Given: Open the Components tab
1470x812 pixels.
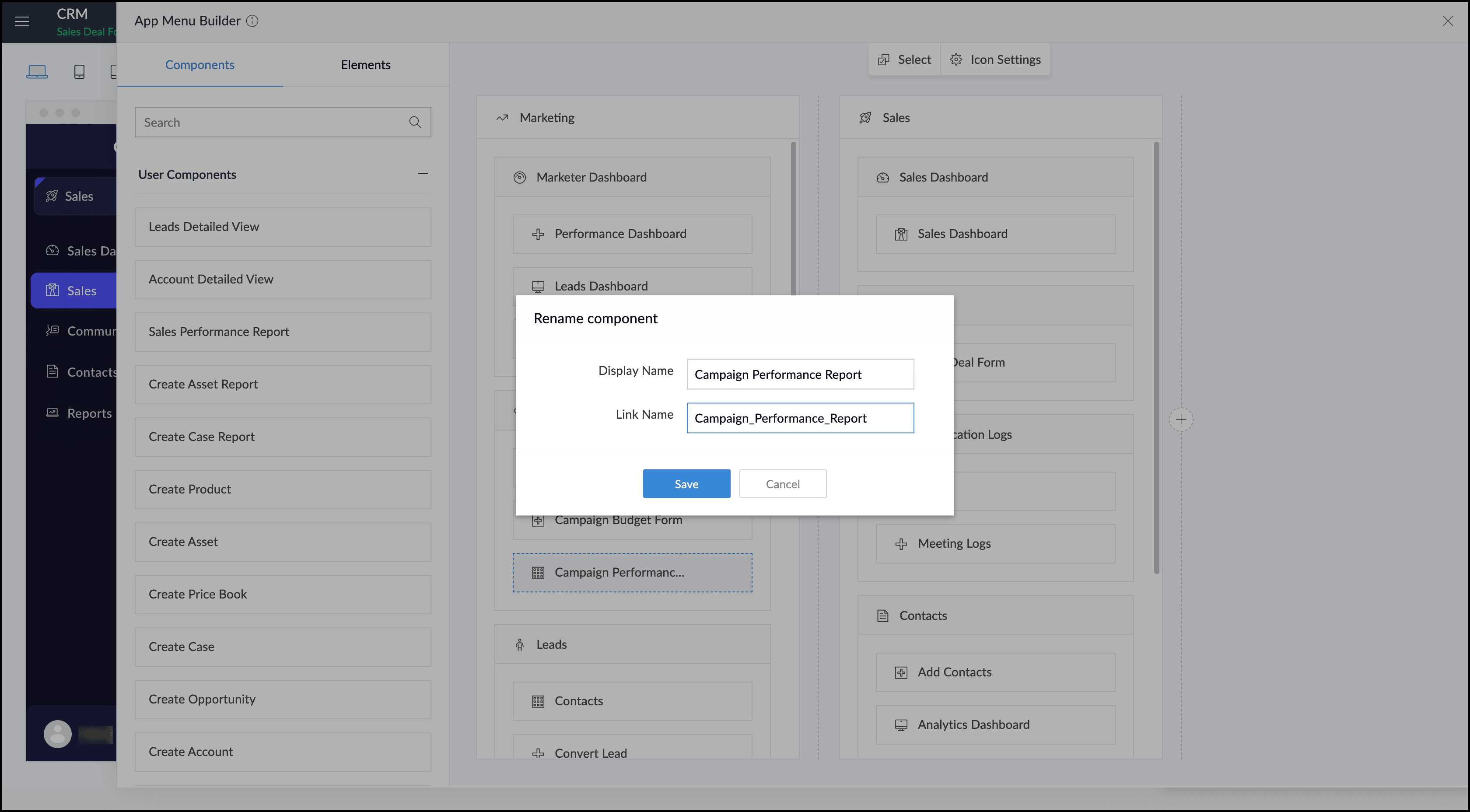Looking at the screenshot, I should tap(200, 64).
